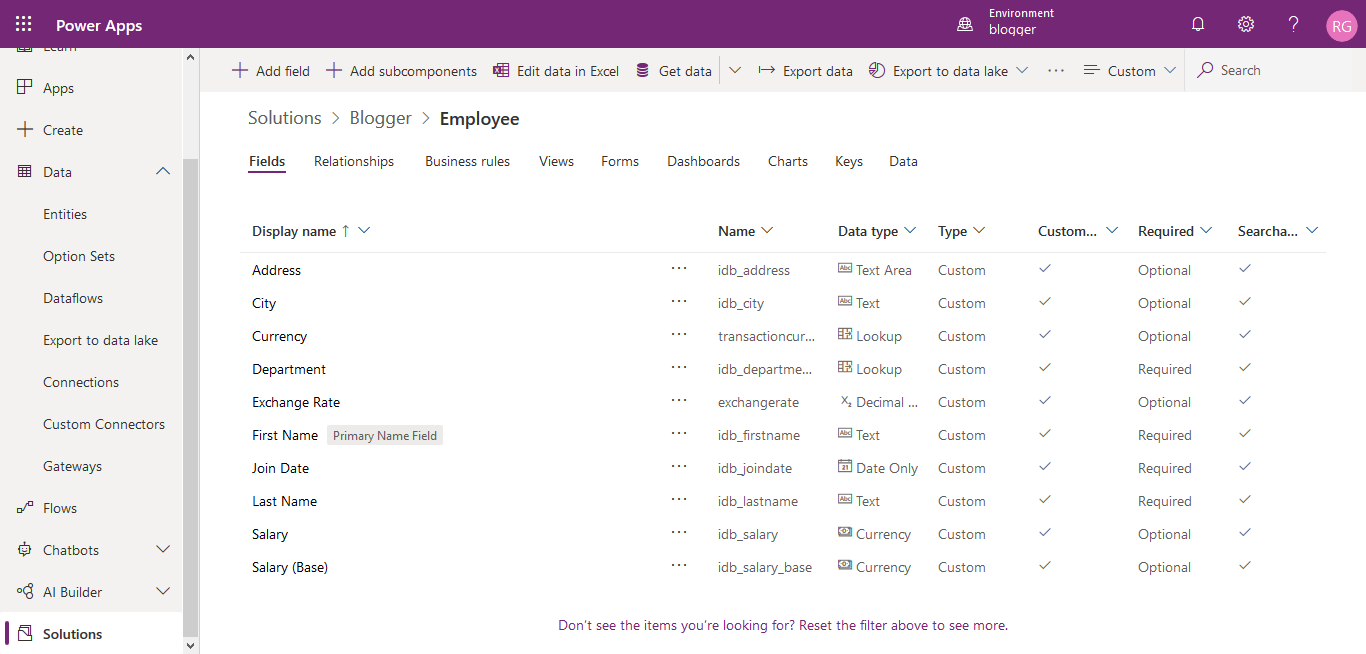Viewport: 1366px width, 654px height.
Task: Switch to the Business rules tab
Action: pyautogui.click(x=467, y=161)
